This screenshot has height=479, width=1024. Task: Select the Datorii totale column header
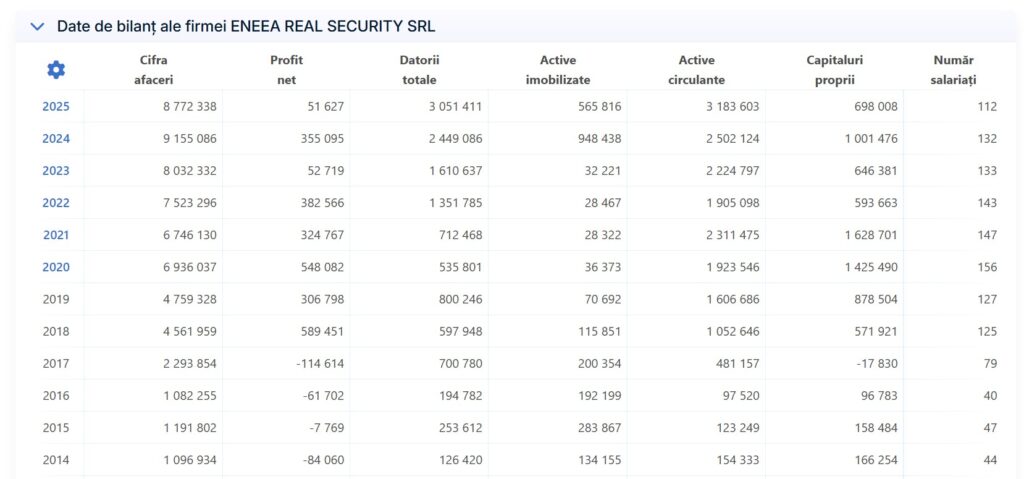419,70
